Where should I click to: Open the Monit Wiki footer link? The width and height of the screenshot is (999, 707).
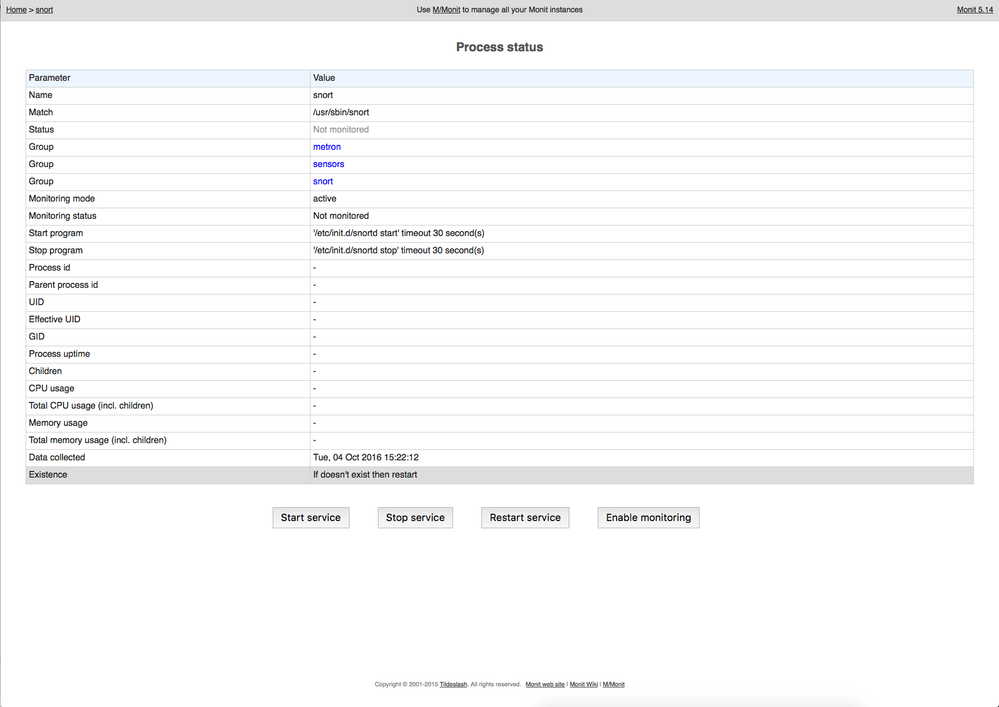coord(583,684)
